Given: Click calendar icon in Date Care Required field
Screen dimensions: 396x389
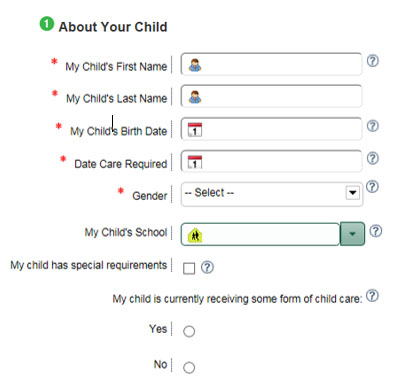Looking at the screenshot, I should (195, 162).
